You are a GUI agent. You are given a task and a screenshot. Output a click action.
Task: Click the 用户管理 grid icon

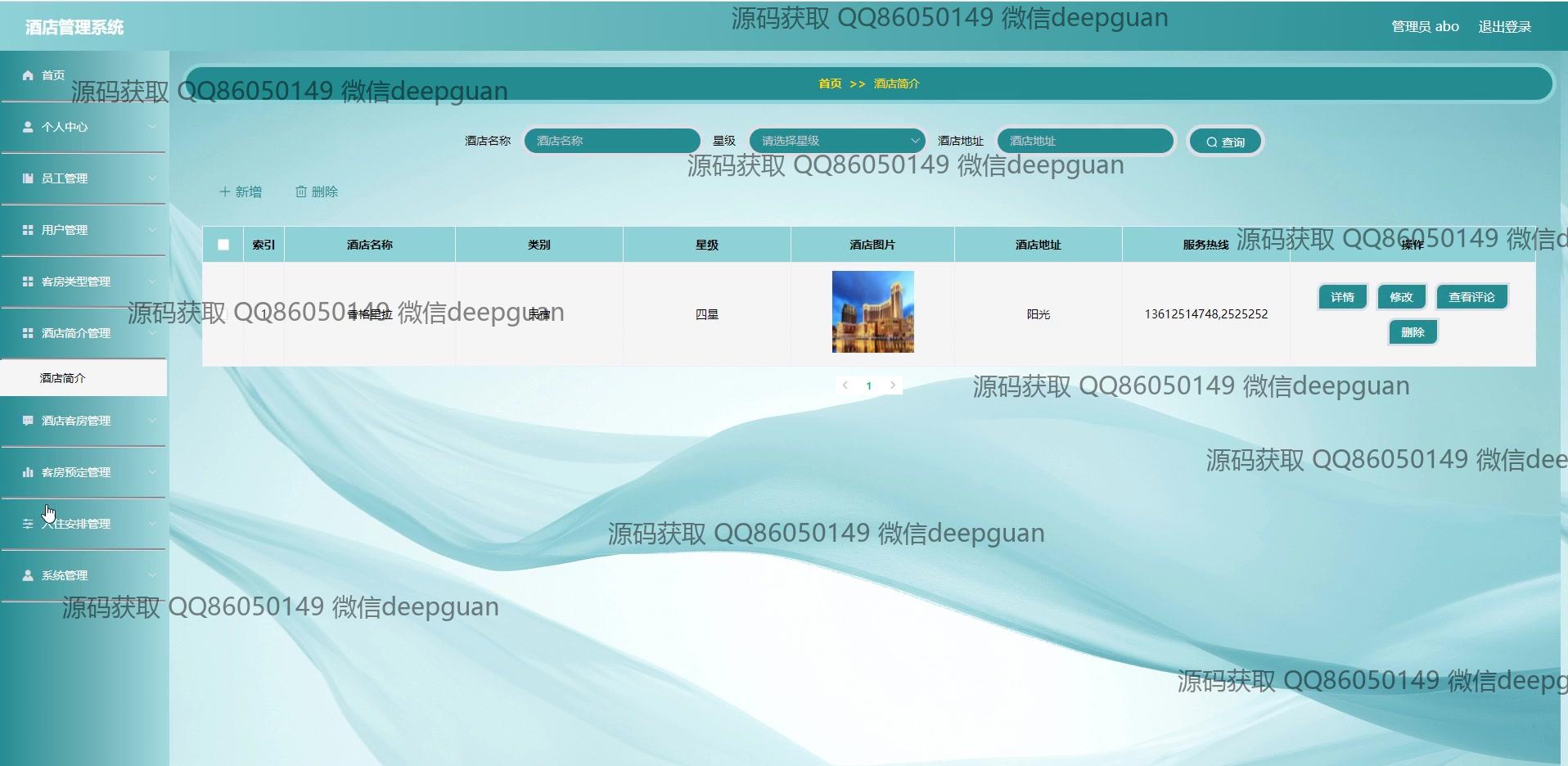(27, 230)
